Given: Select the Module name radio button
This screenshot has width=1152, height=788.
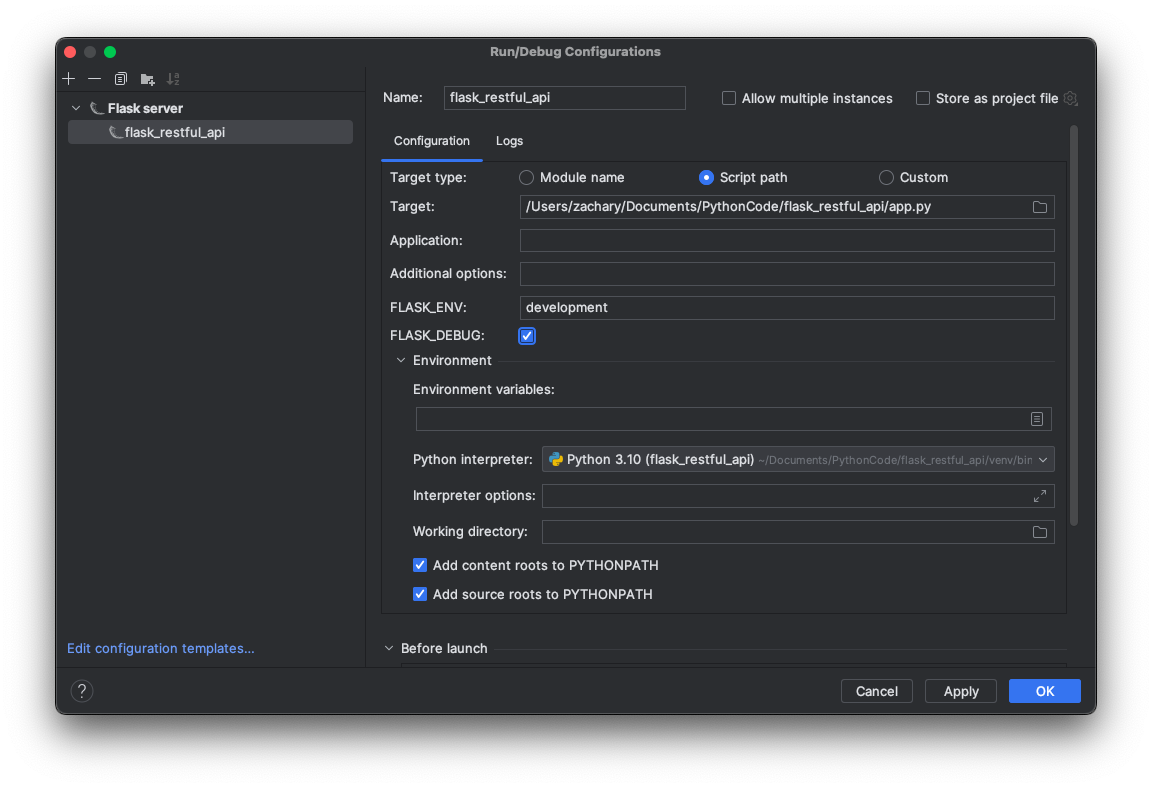Looking at the screenshot, I should 527,177.
